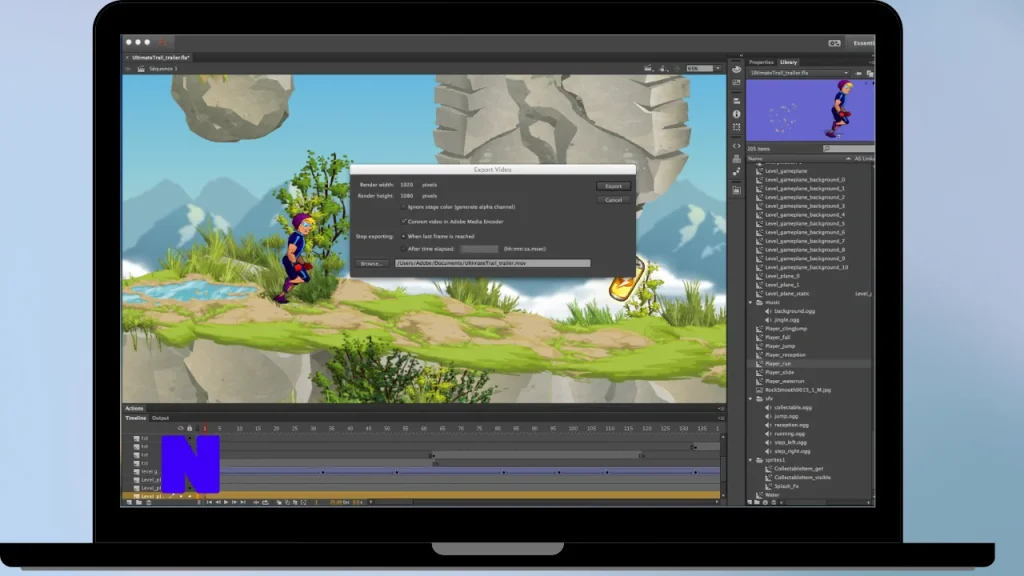Click the red playhead at frame 1
1024x576 pixels.
point(204,428)
